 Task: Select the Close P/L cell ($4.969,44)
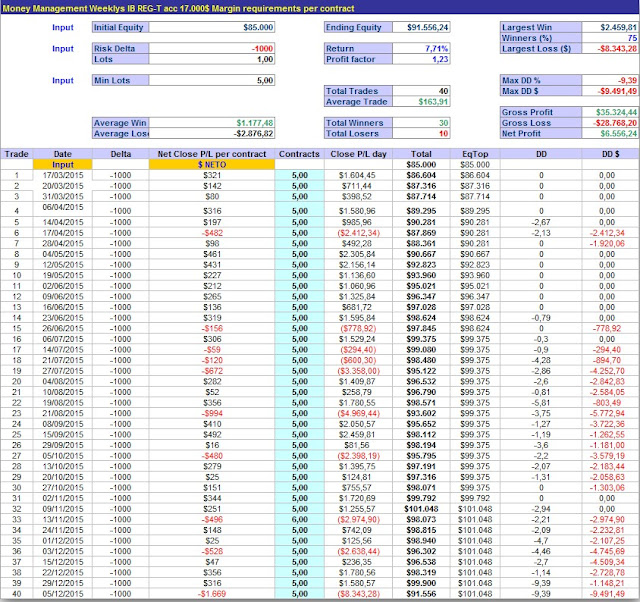coord(358,413)
